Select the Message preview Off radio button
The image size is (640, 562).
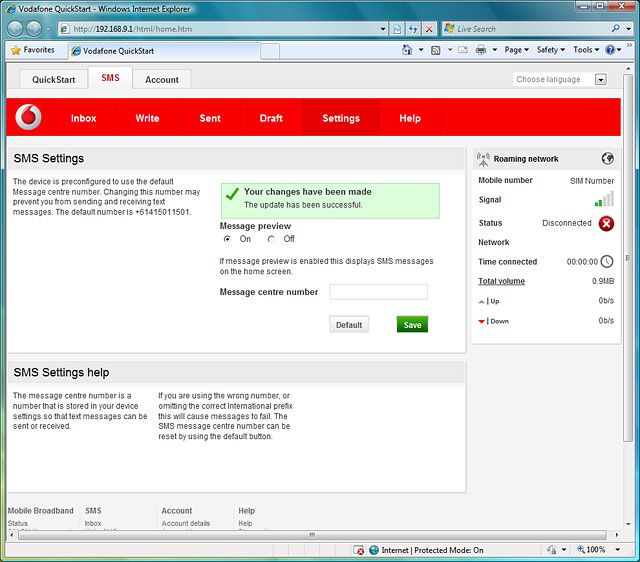click(x=271, y=239)
